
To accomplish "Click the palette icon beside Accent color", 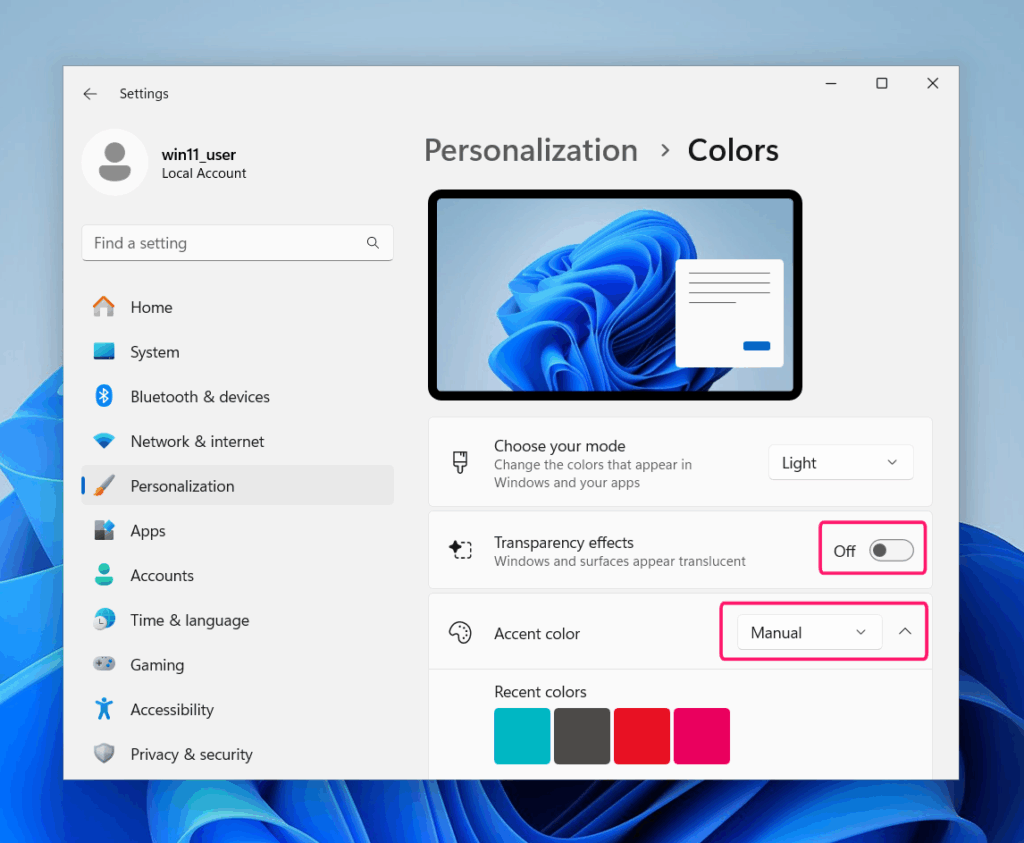I will click(460, 633).
